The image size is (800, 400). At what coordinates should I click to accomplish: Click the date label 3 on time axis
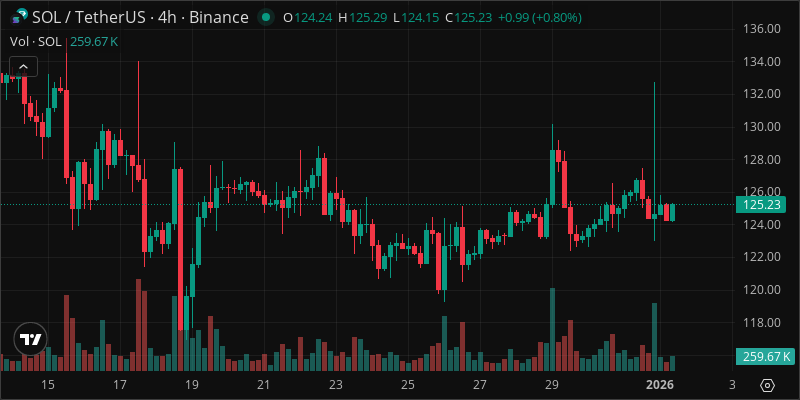[732, 384]
